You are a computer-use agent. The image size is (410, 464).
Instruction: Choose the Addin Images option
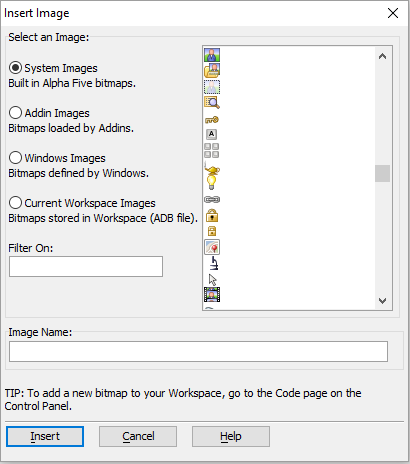coord(15,113)
